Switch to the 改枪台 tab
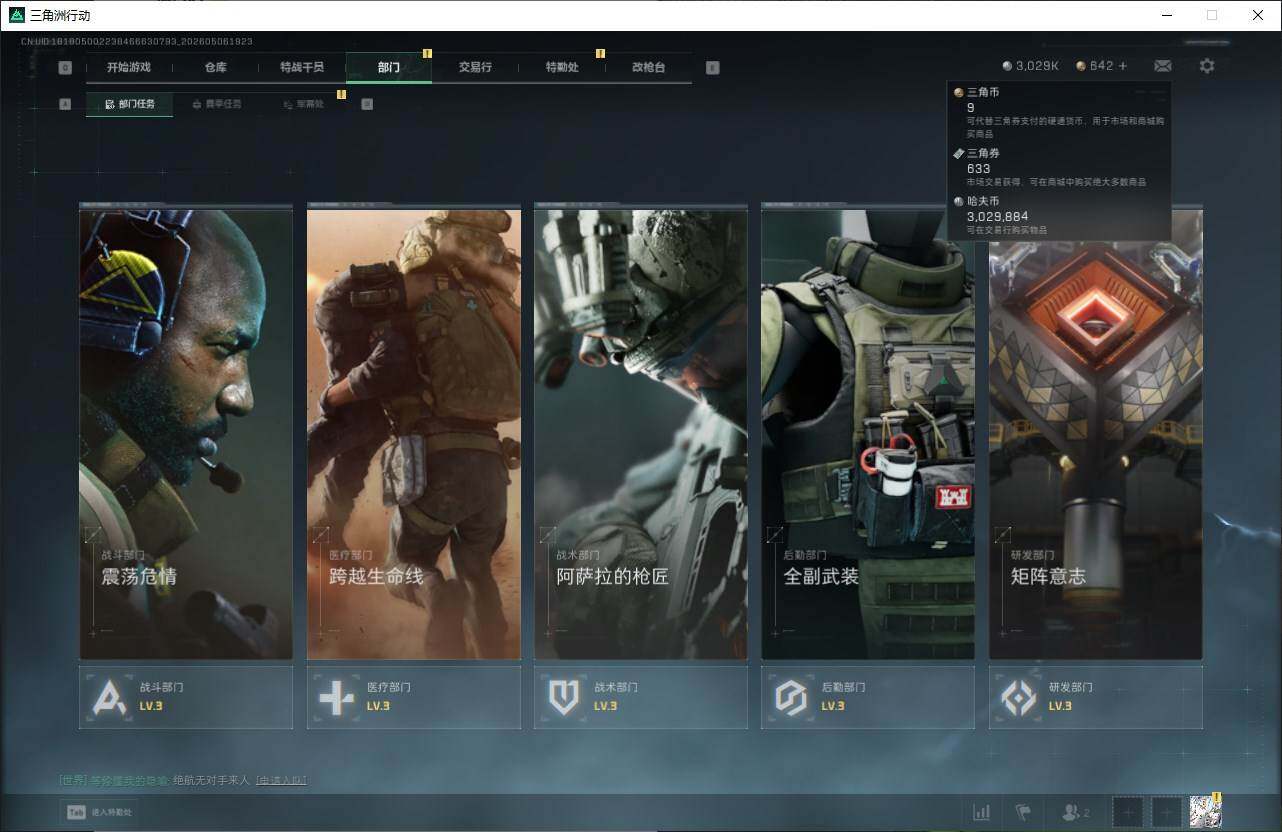The width and height of the screenshot is (1282, 832). click(648, 68)
